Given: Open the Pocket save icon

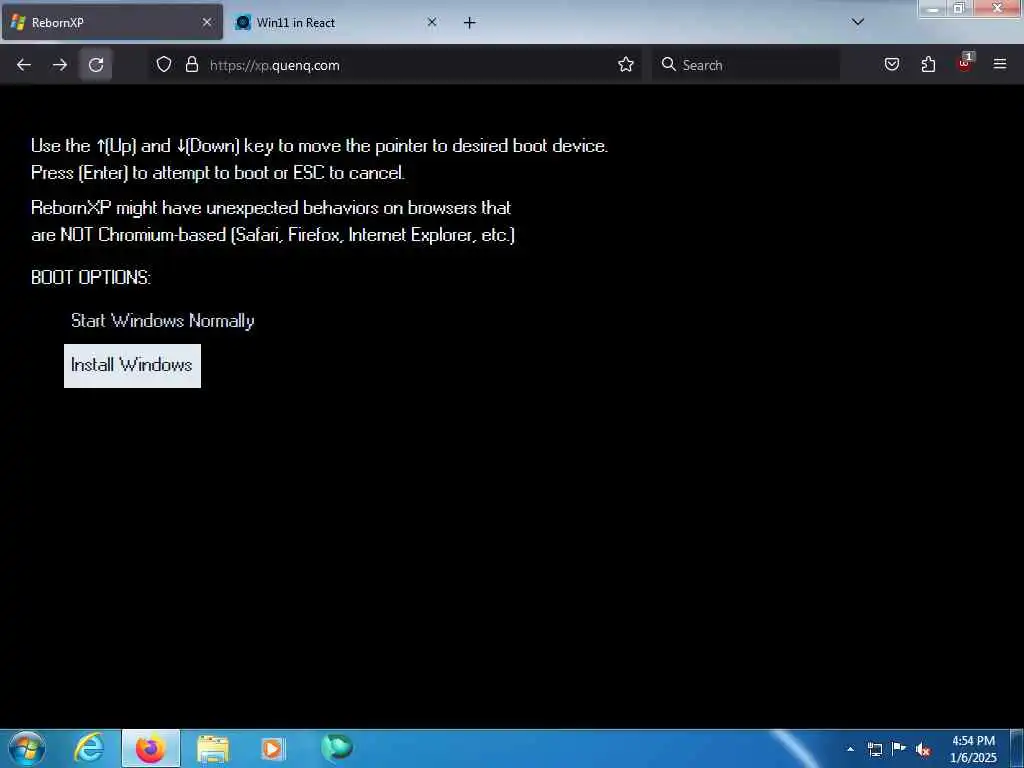Looking at the screenshot, I should [x=891, y=64].
